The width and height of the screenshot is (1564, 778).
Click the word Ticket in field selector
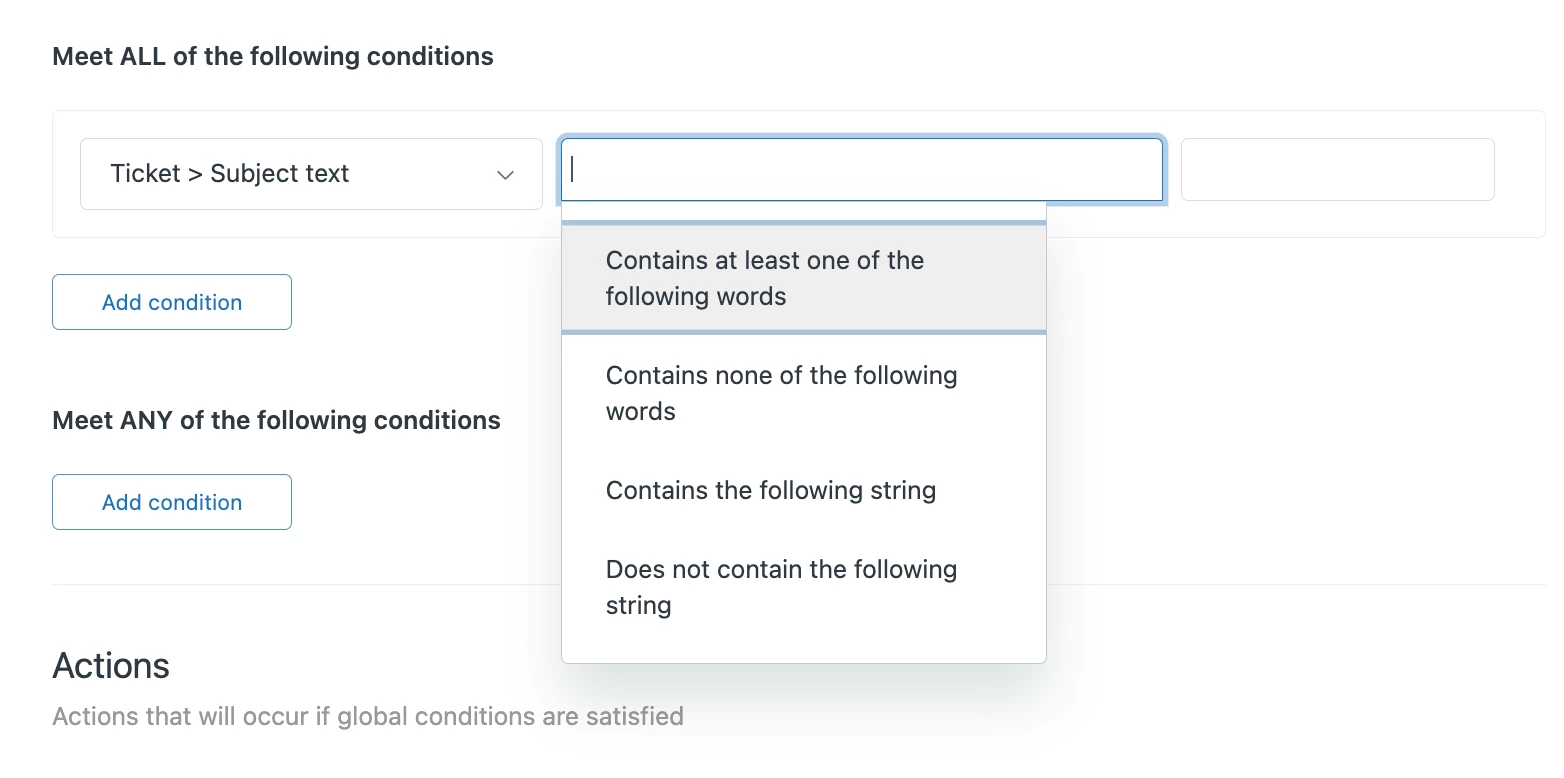[x=145, y=173]
